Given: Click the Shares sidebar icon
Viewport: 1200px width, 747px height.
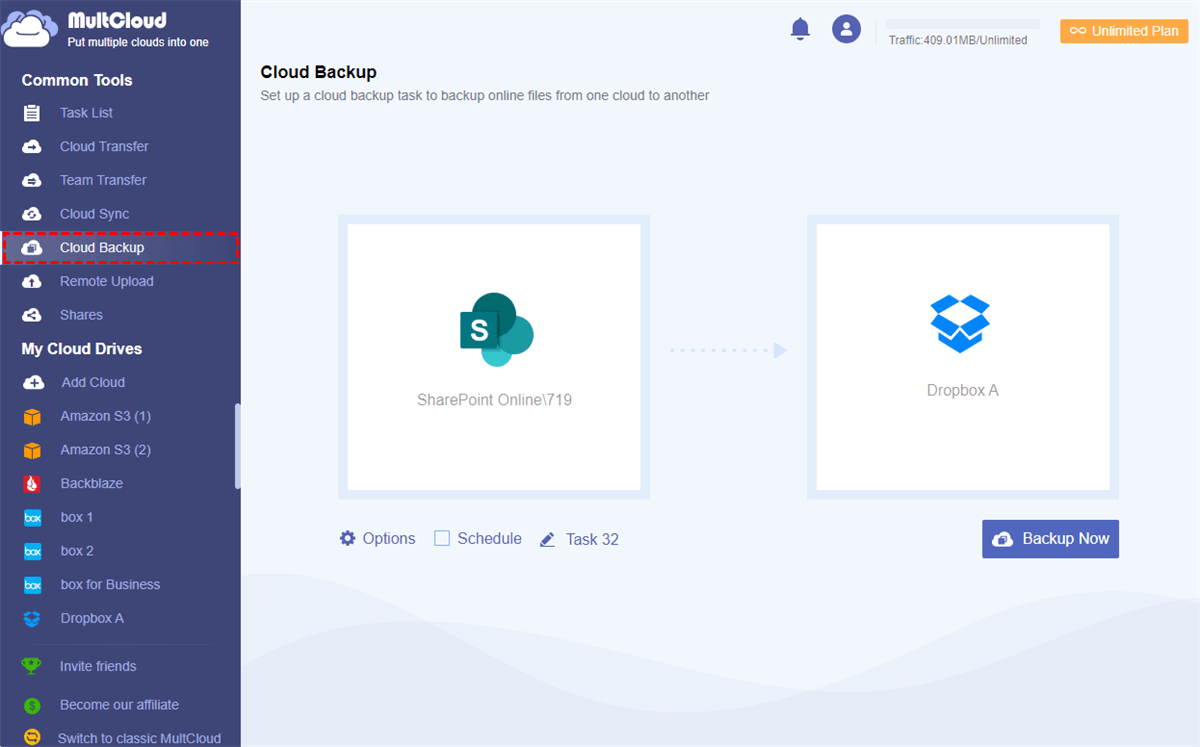Looking at the screenshot, I should pyautogui.click(x=32, y=315).
